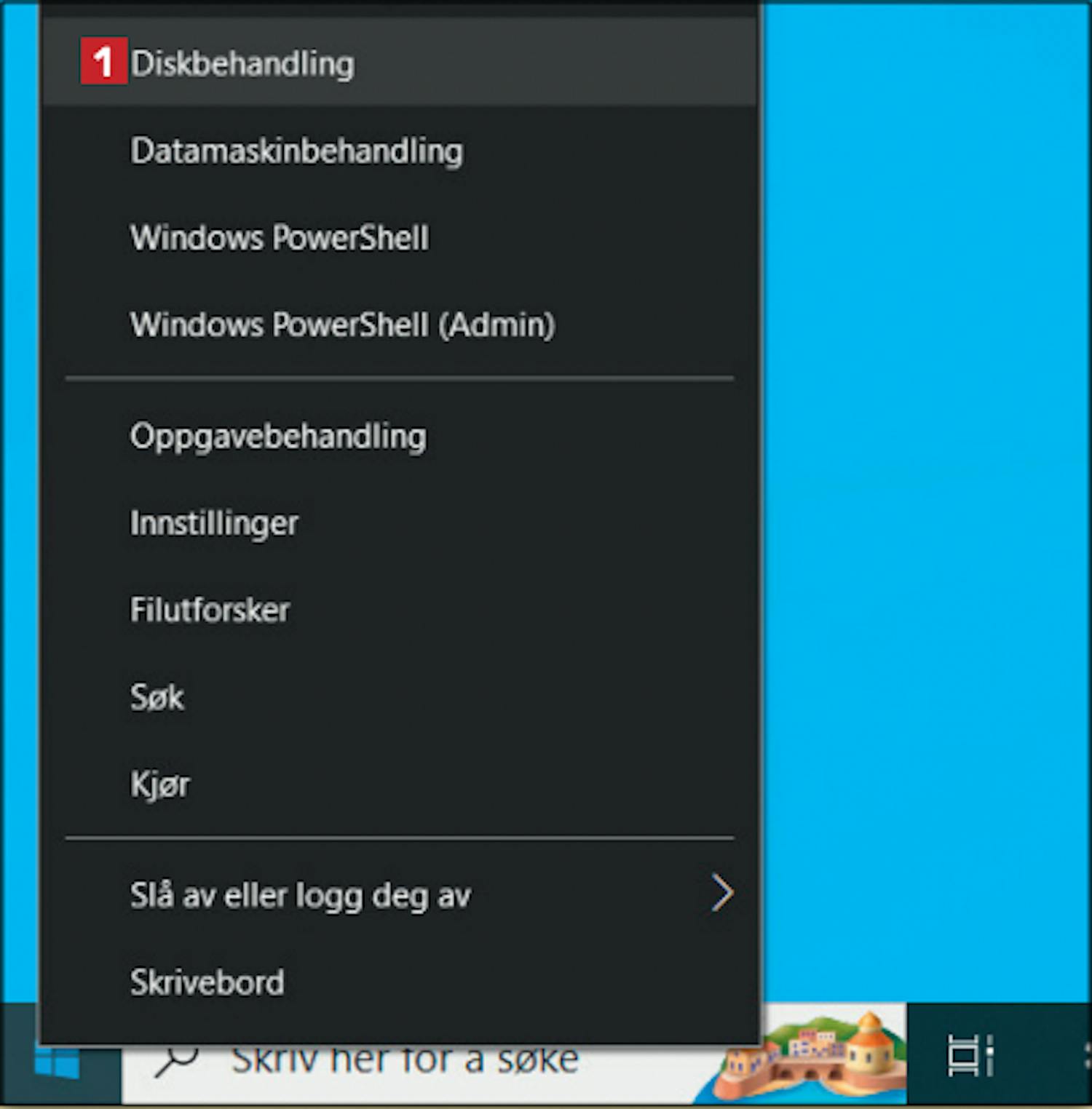Open Task View on the taskbar

971,1055
